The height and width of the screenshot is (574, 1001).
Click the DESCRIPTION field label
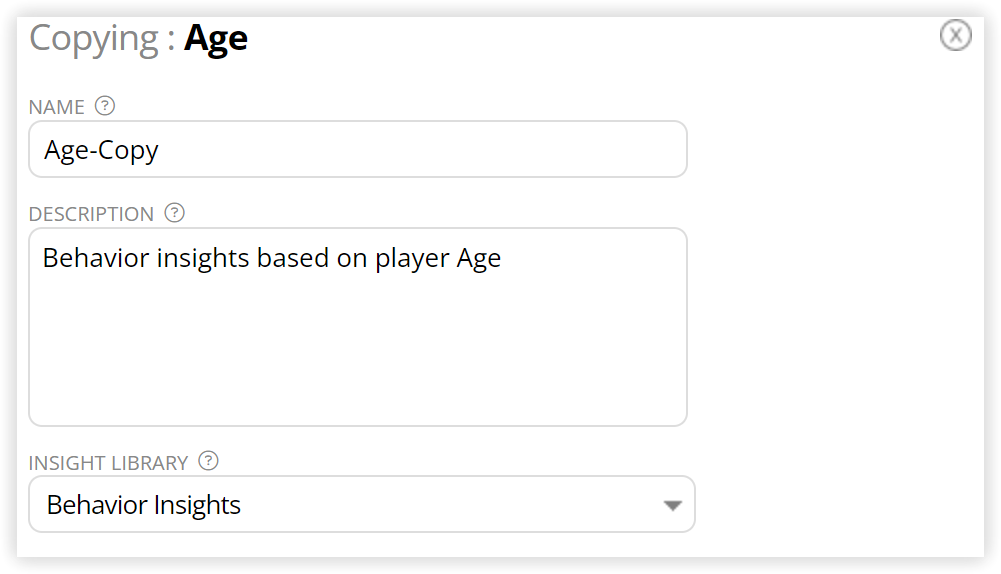point(91,214)
